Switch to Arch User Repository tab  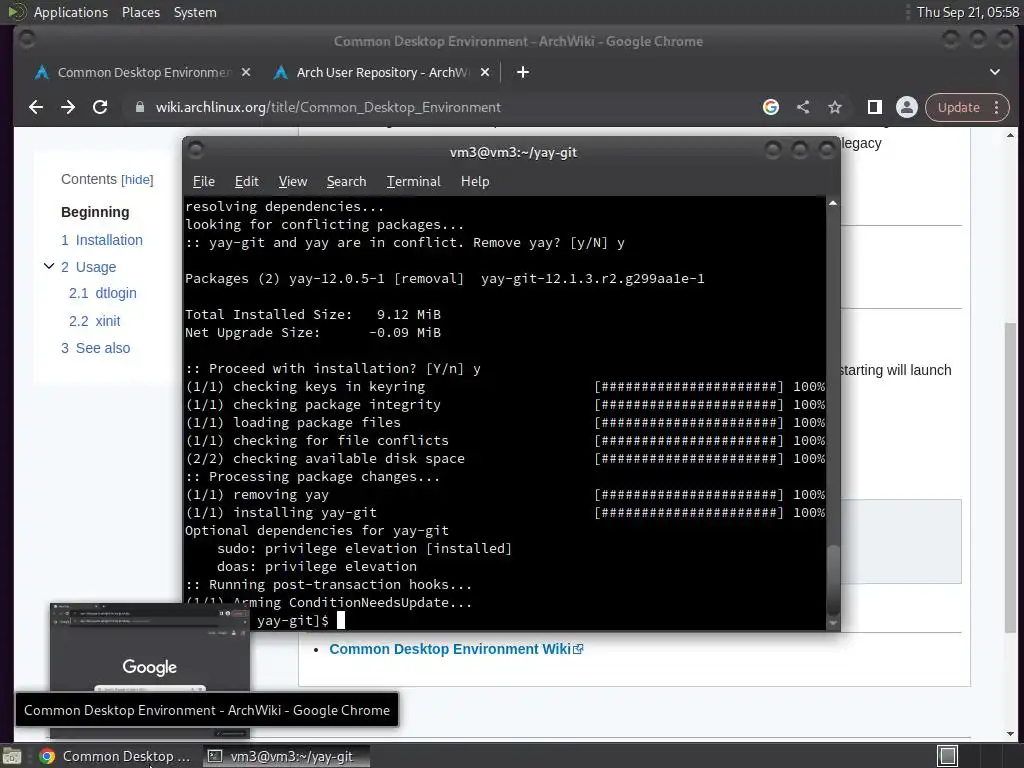coord(382,72)
